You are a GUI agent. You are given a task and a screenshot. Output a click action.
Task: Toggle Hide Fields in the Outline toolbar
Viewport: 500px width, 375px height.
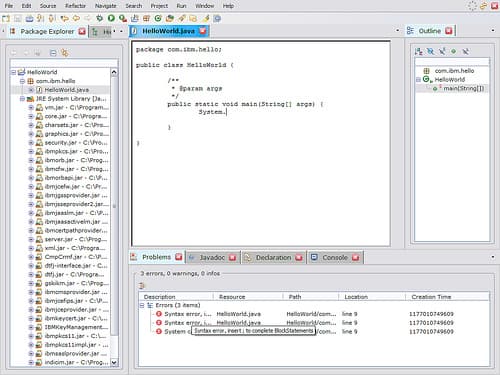click(x=430, y=52)
